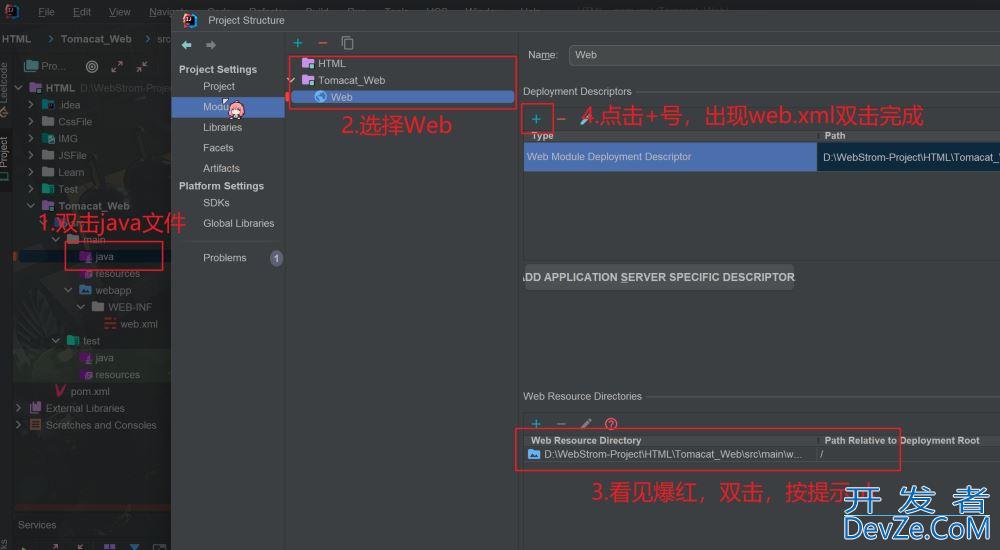The width and height of the screenshot is (1000, 550).
Task: Collapse the Tomacat_Web folder in the project tree
Action: [31, 205]
